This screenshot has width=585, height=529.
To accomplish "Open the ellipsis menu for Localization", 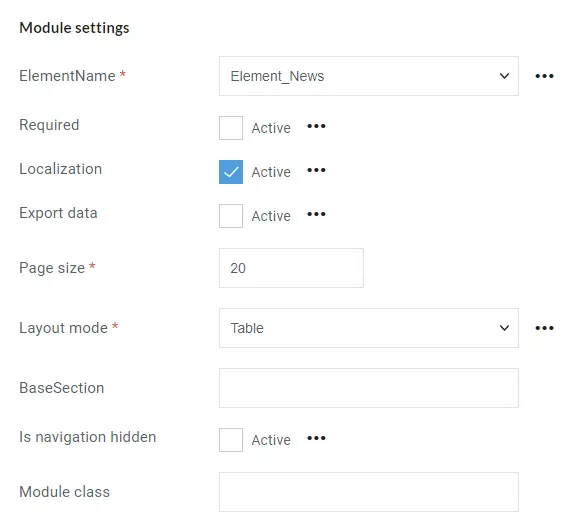I will tap(316, 170).
